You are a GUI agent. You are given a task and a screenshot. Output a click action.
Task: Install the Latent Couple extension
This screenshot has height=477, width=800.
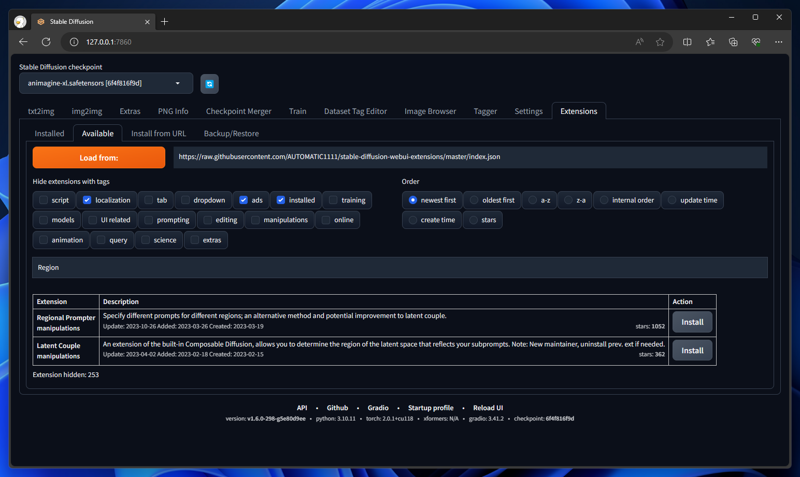coord(692,350)
